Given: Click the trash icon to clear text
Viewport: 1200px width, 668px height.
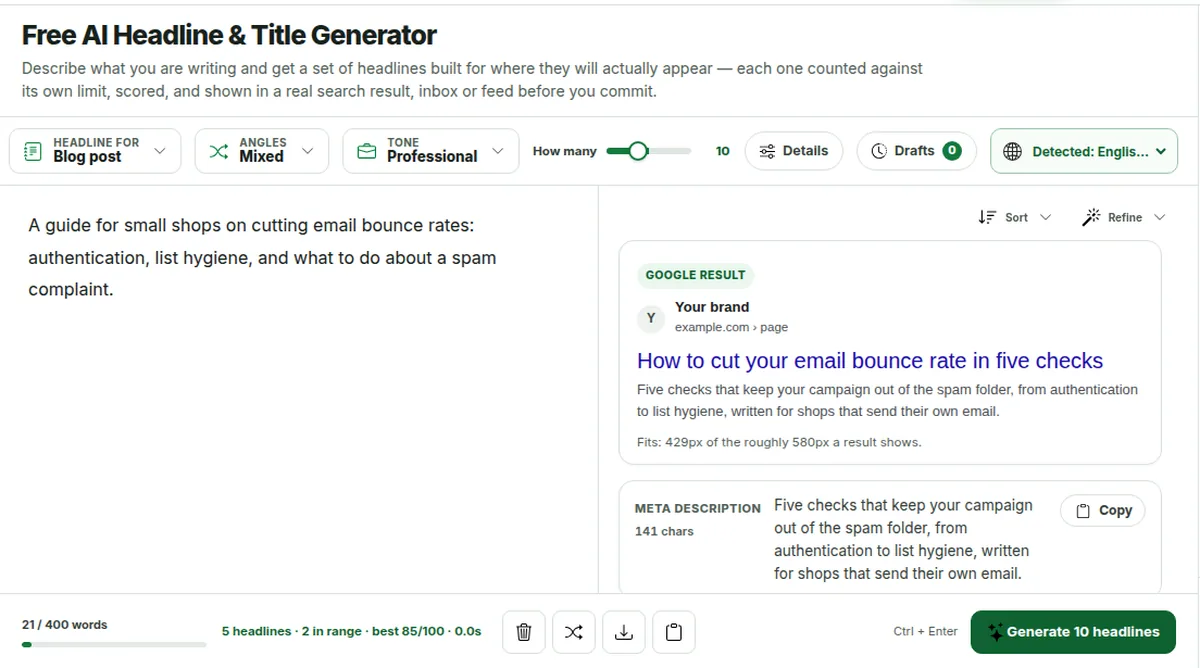Looking at the screenshot, I should [523, 632].
